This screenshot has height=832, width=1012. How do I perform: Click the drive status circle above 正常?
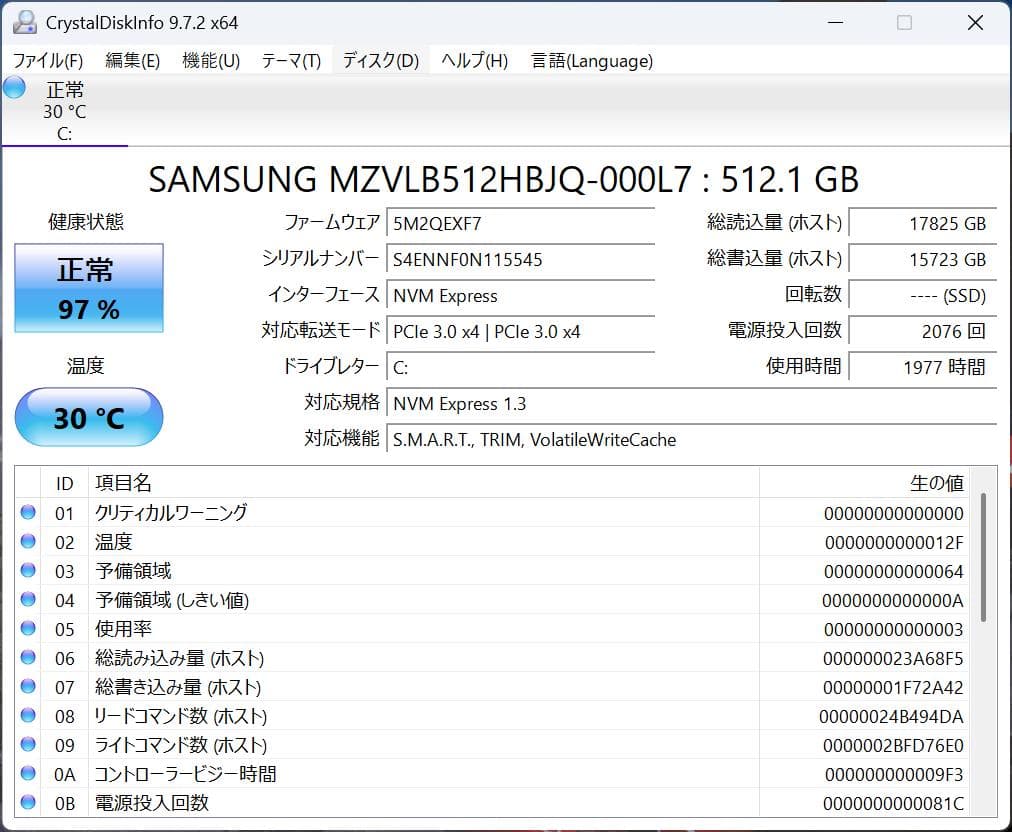[x=12, y=88]
